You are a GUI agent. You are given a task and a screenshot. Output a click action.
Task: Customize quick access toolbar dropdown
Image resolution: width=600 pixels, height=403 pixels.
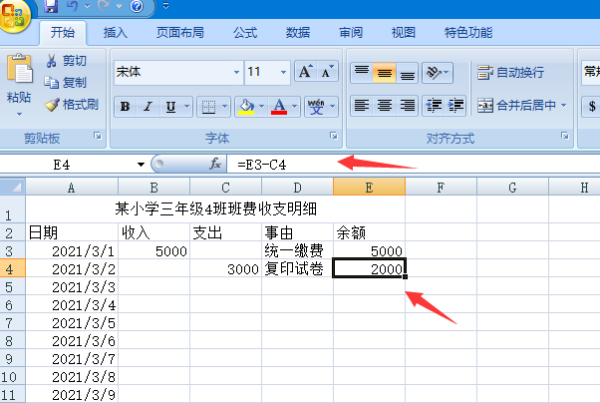[x=166, y=6]
